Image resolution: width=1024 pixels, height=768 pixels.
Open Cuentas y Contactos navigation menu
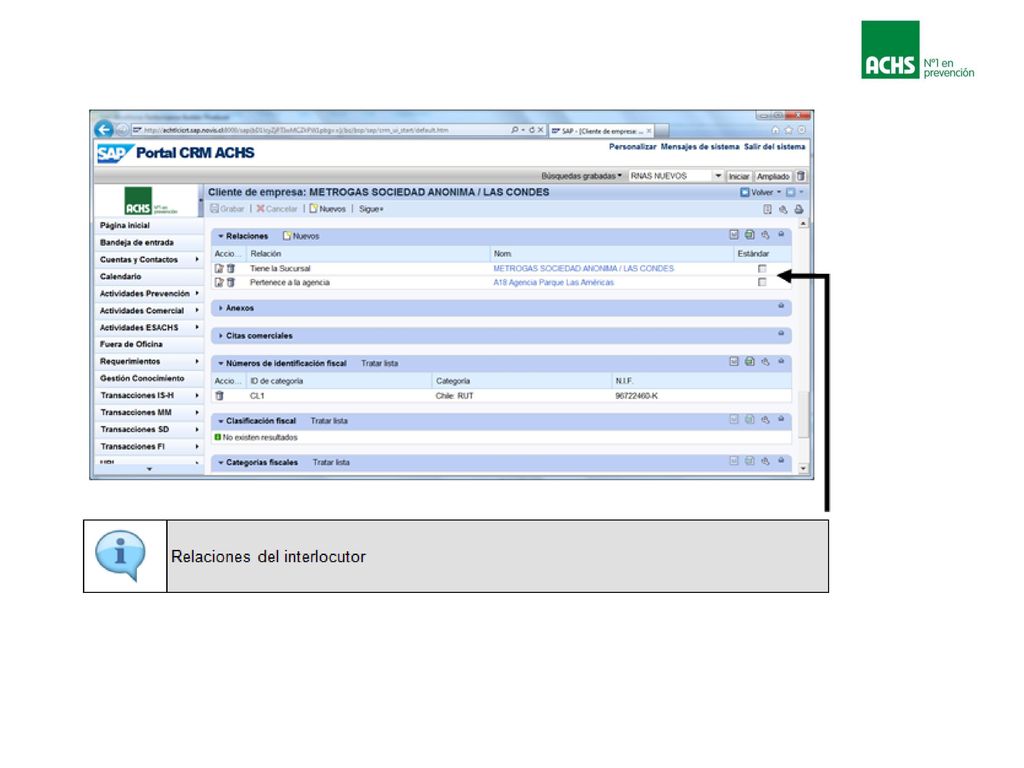149,260
